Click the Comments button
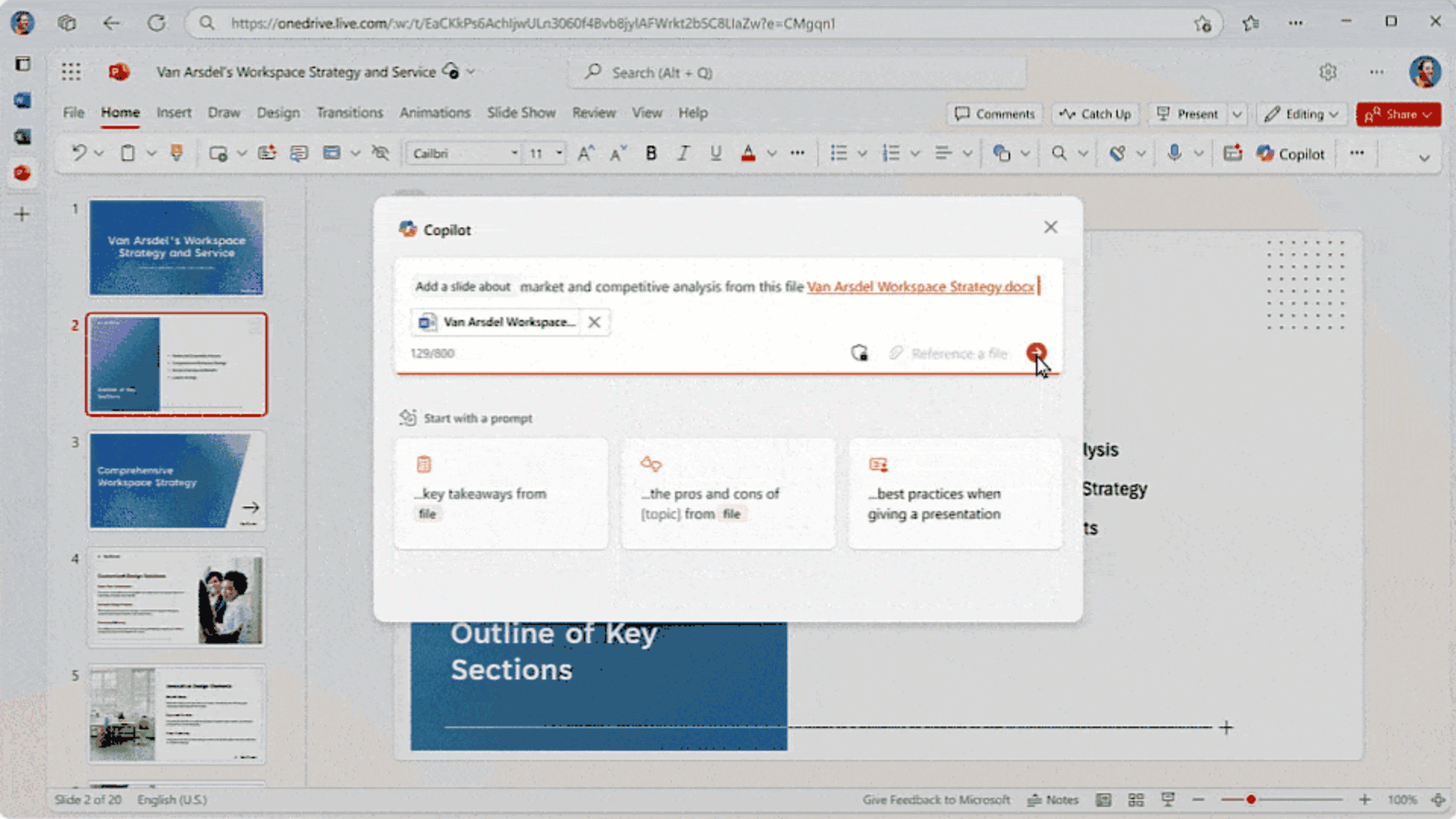1456x819 pixels. pos(995,114)
